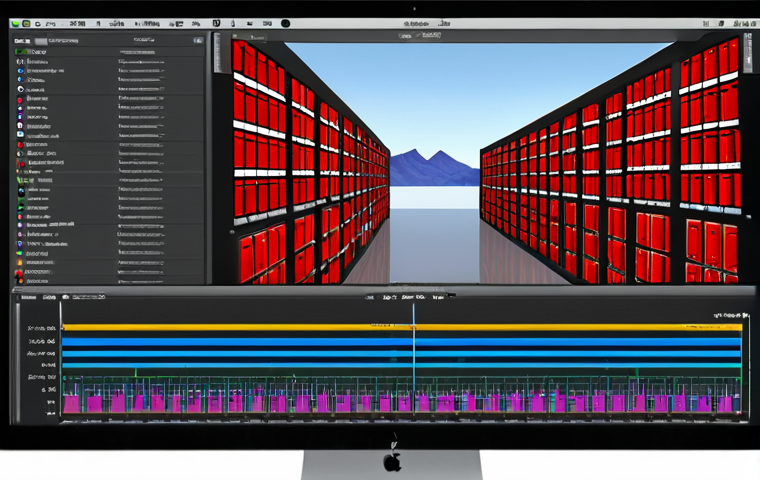The height and width of the screenshot is (480, 760).
Task: Click the light scrollbar at the viewer's left edge
Action: click(x=218, y=53)
